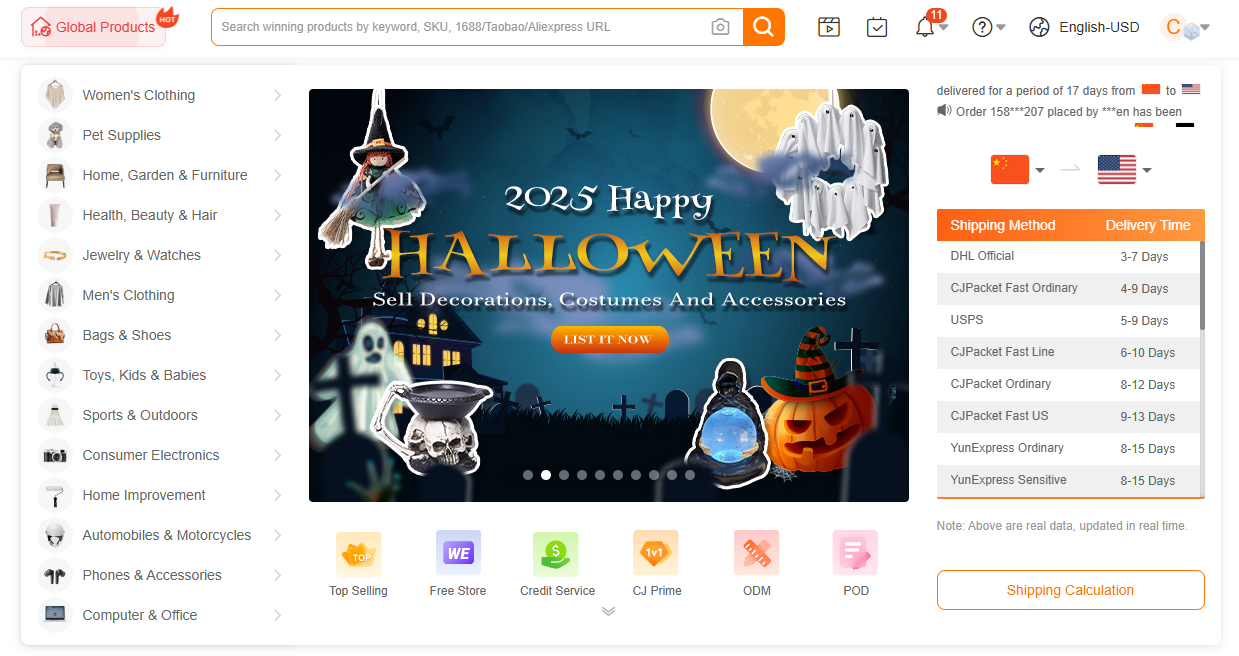Open the Women's Clothing category
1239x656 pixels.
[x=139, y=95]
